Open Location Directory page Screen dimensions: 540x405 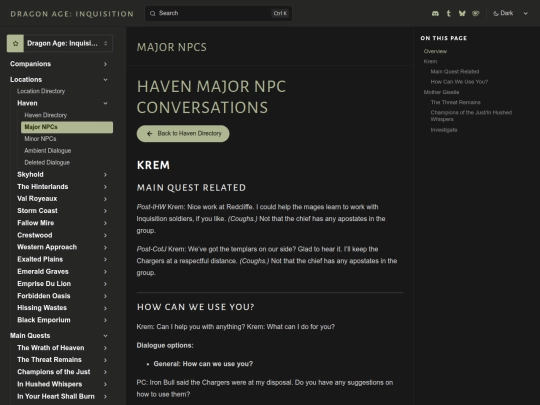pos(41,91)
